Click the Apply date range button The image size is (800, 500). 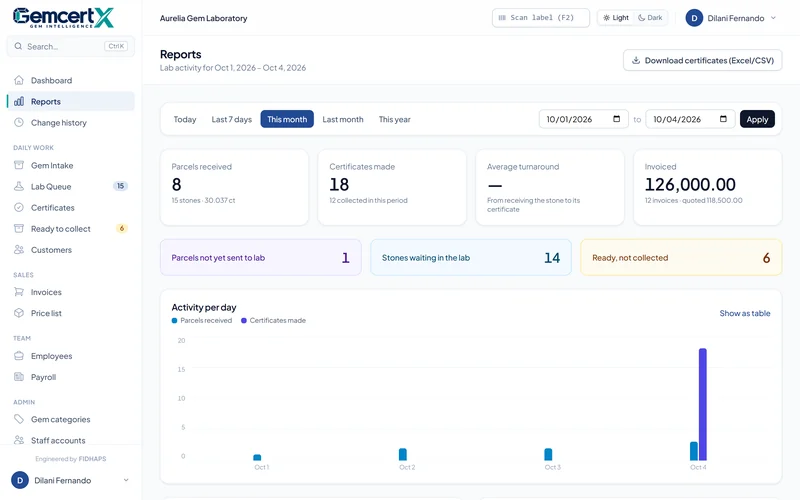point(757,119)
